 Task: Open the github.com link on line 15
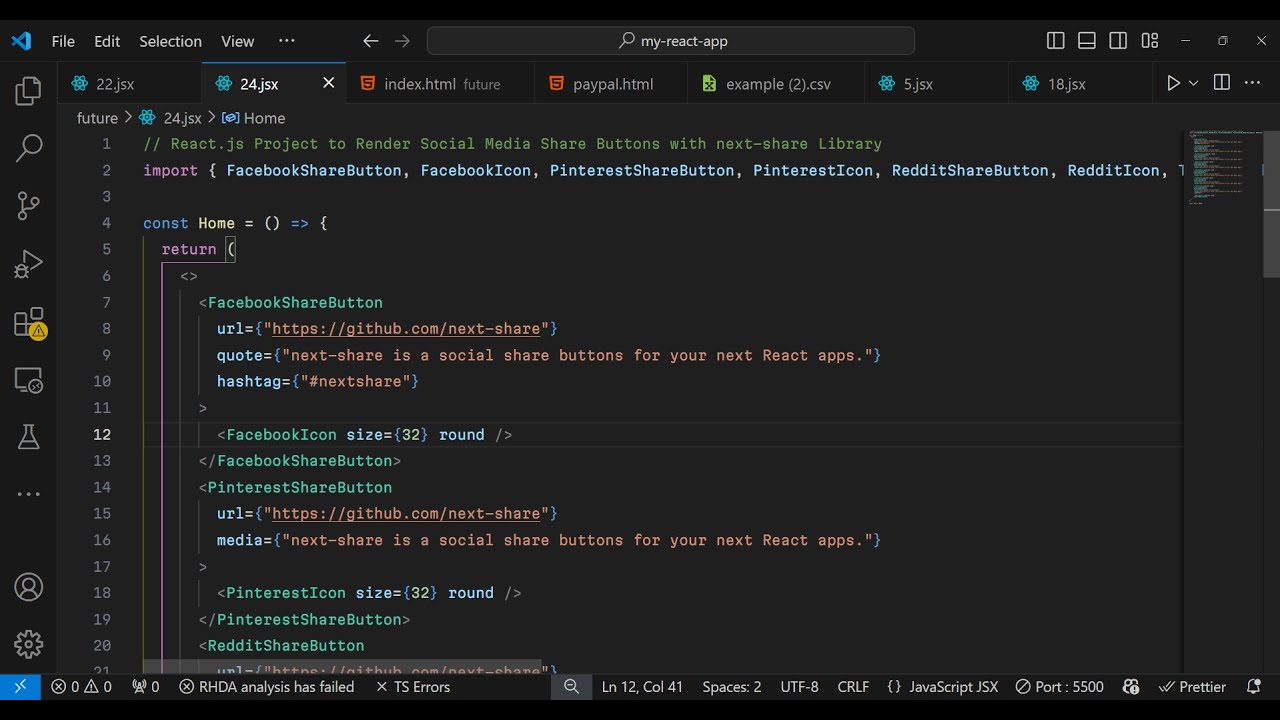click(406, 514)
